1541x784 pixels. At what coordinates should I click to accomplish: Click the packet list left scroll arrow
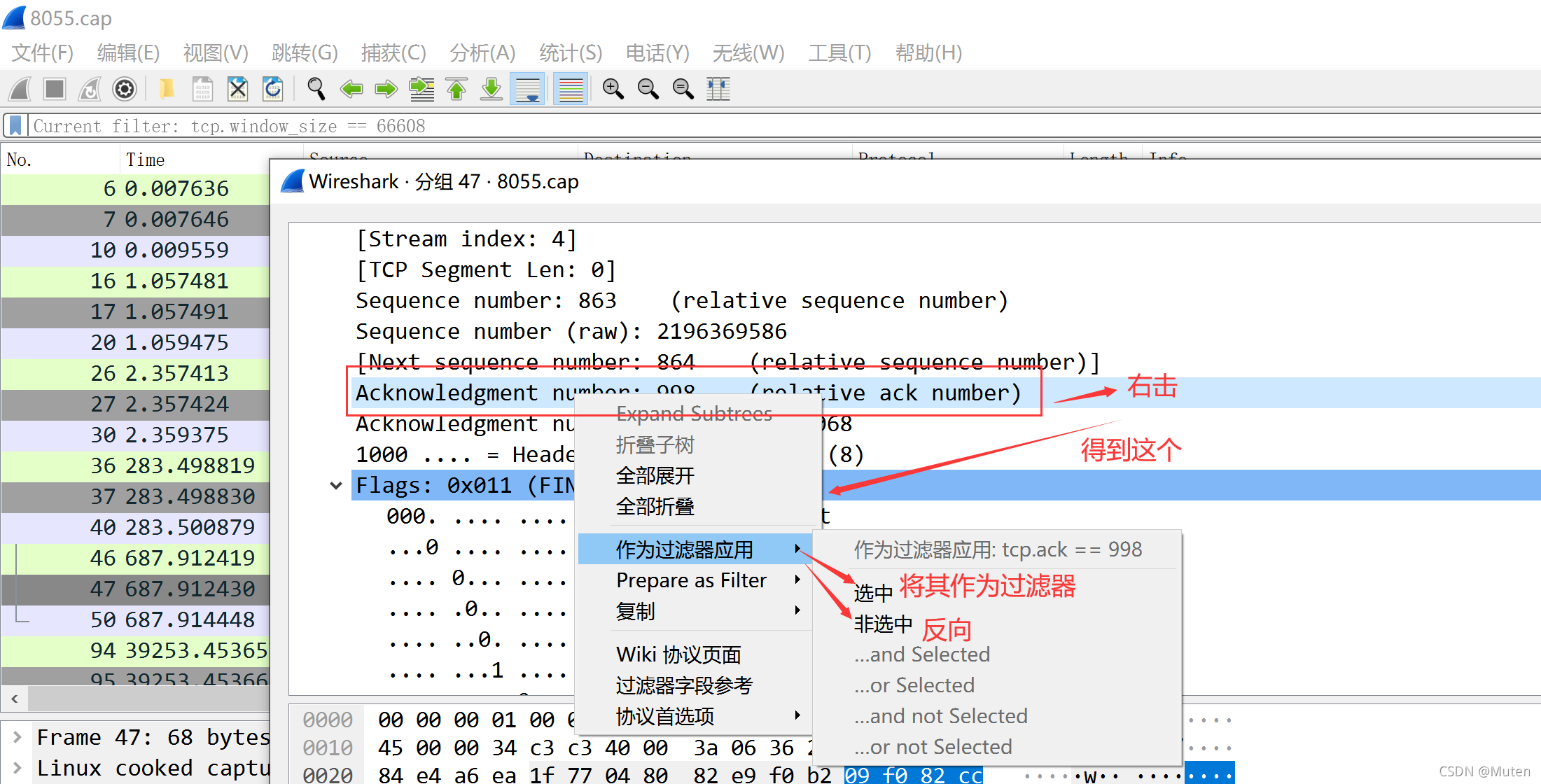15,699
